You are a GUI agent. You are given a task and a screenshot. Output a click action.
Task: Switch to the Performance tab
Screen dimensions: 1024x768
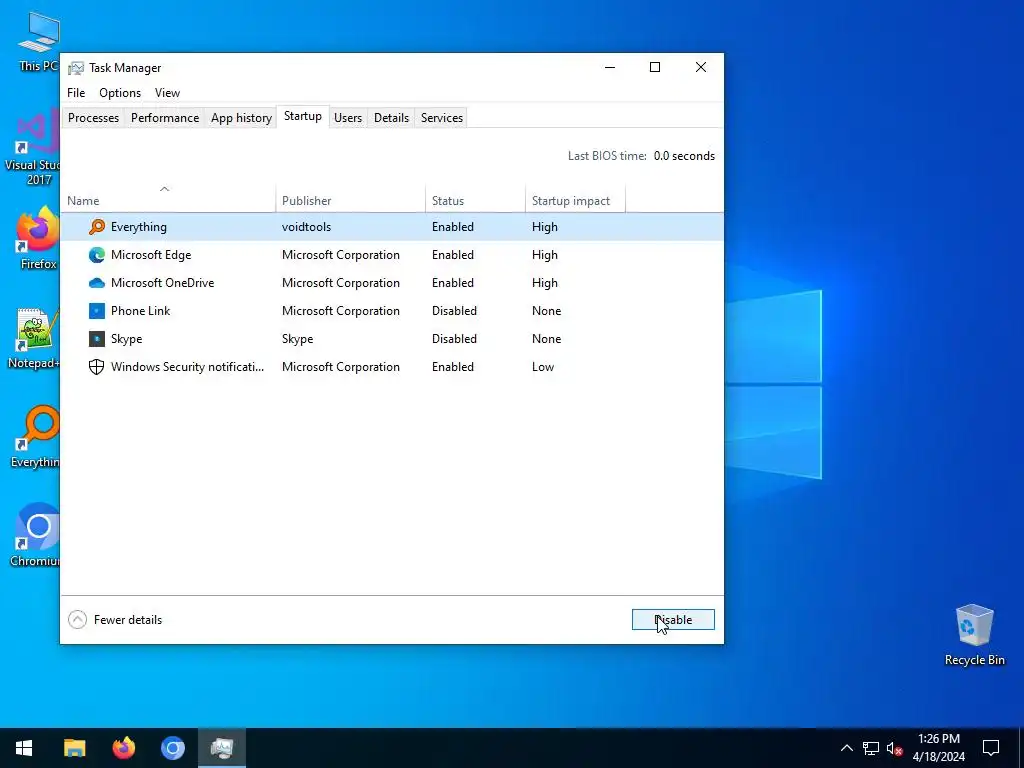[x=165, y=118]
